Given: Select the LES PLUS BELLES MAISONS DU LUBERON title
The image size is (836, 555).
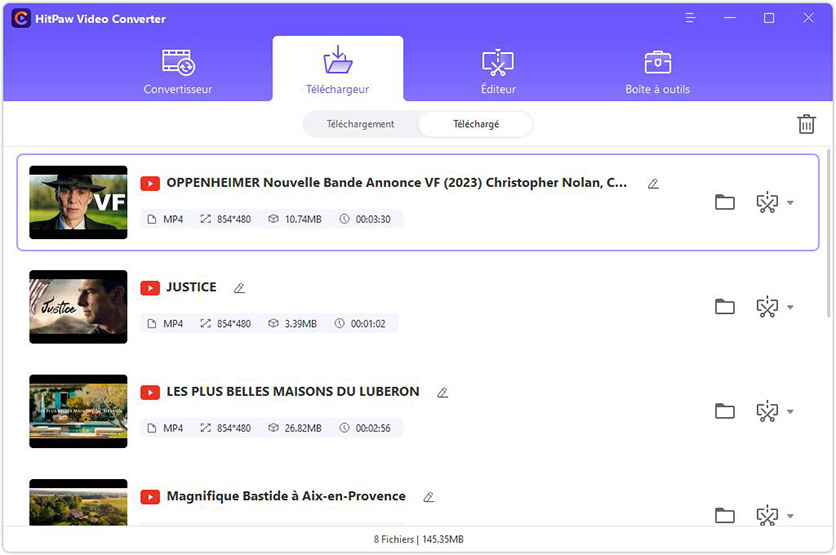Looking at the screenshot, I should coord(293,391).
